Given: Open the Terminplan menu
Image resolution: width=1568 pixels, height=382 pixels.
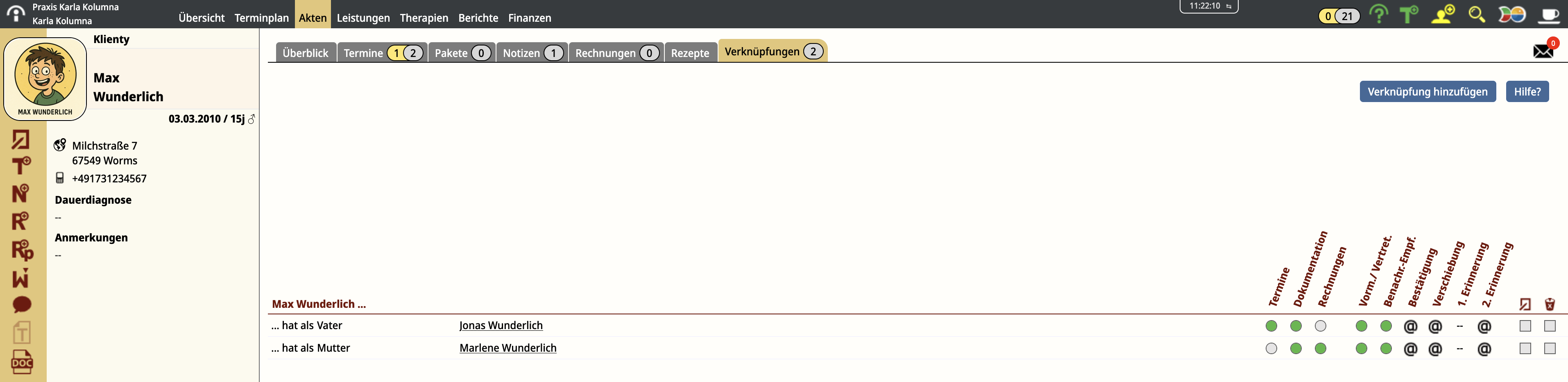Looking at the screenshot, I should [x=261, y=18].
